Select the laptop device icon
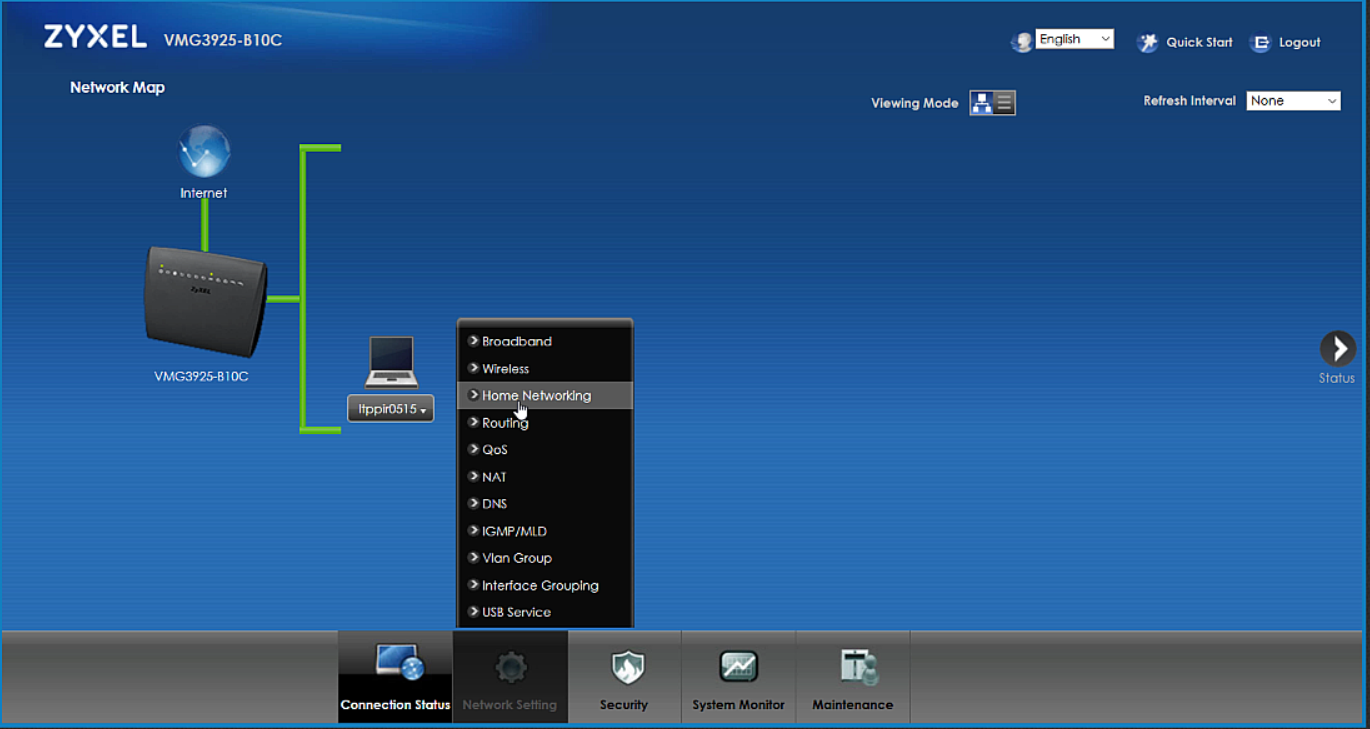 point(391,362)
